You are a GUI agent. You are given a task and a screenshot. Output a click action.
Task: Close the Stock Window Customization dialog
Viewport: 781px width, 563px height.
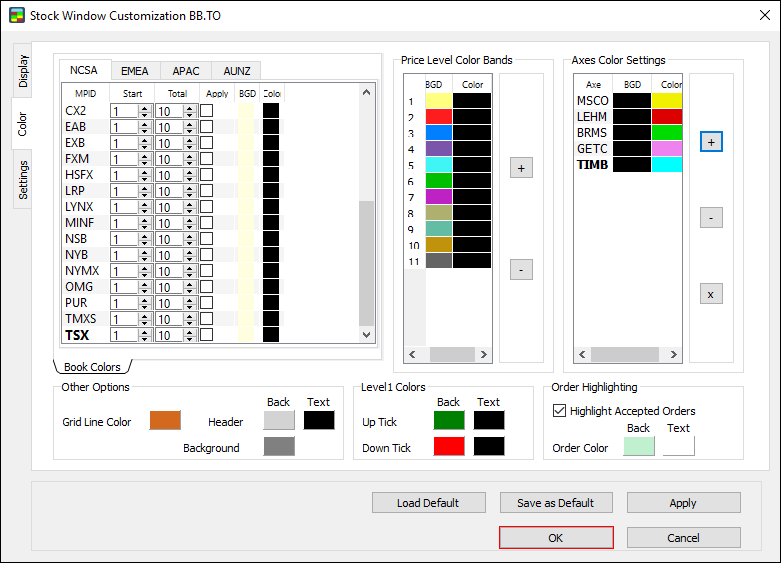(x=763, y=16)
